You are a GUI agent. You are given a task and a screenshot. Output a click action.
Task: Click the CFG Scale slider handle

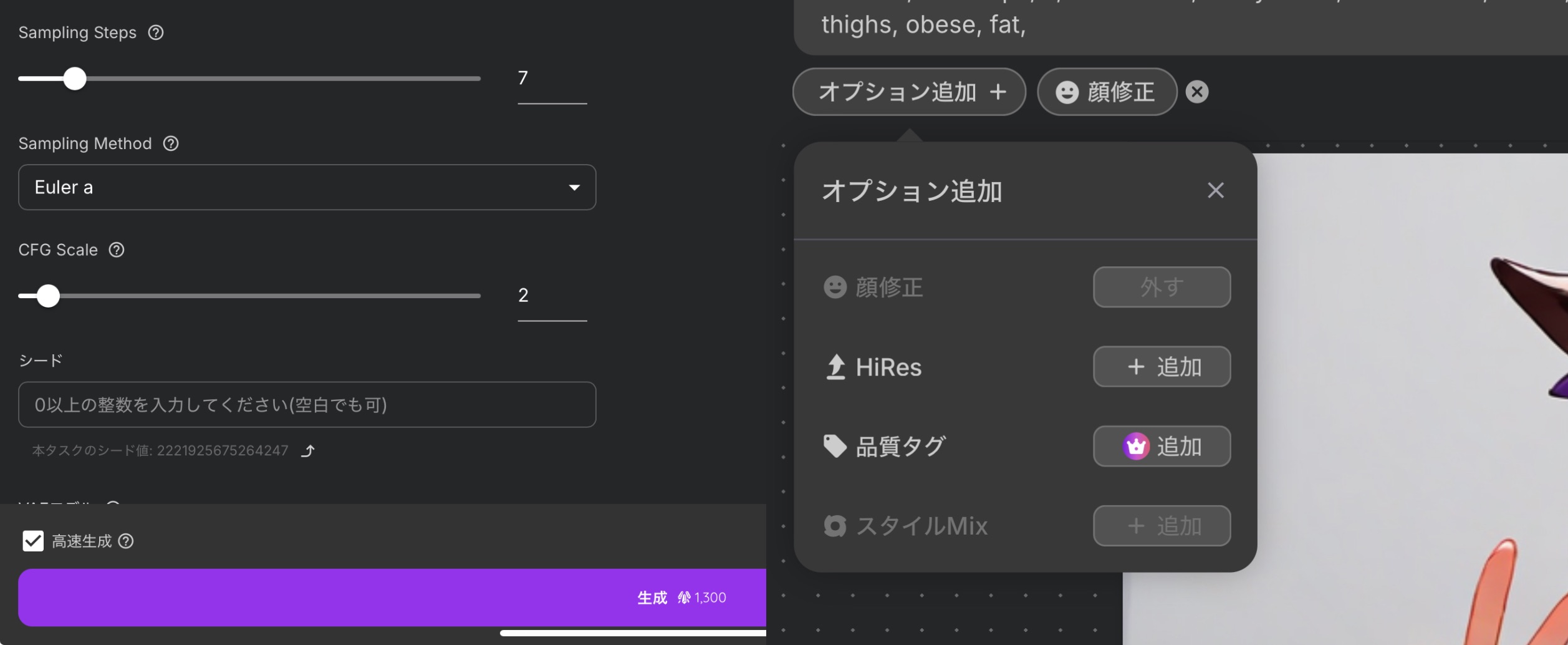click(x=48, y=296)
